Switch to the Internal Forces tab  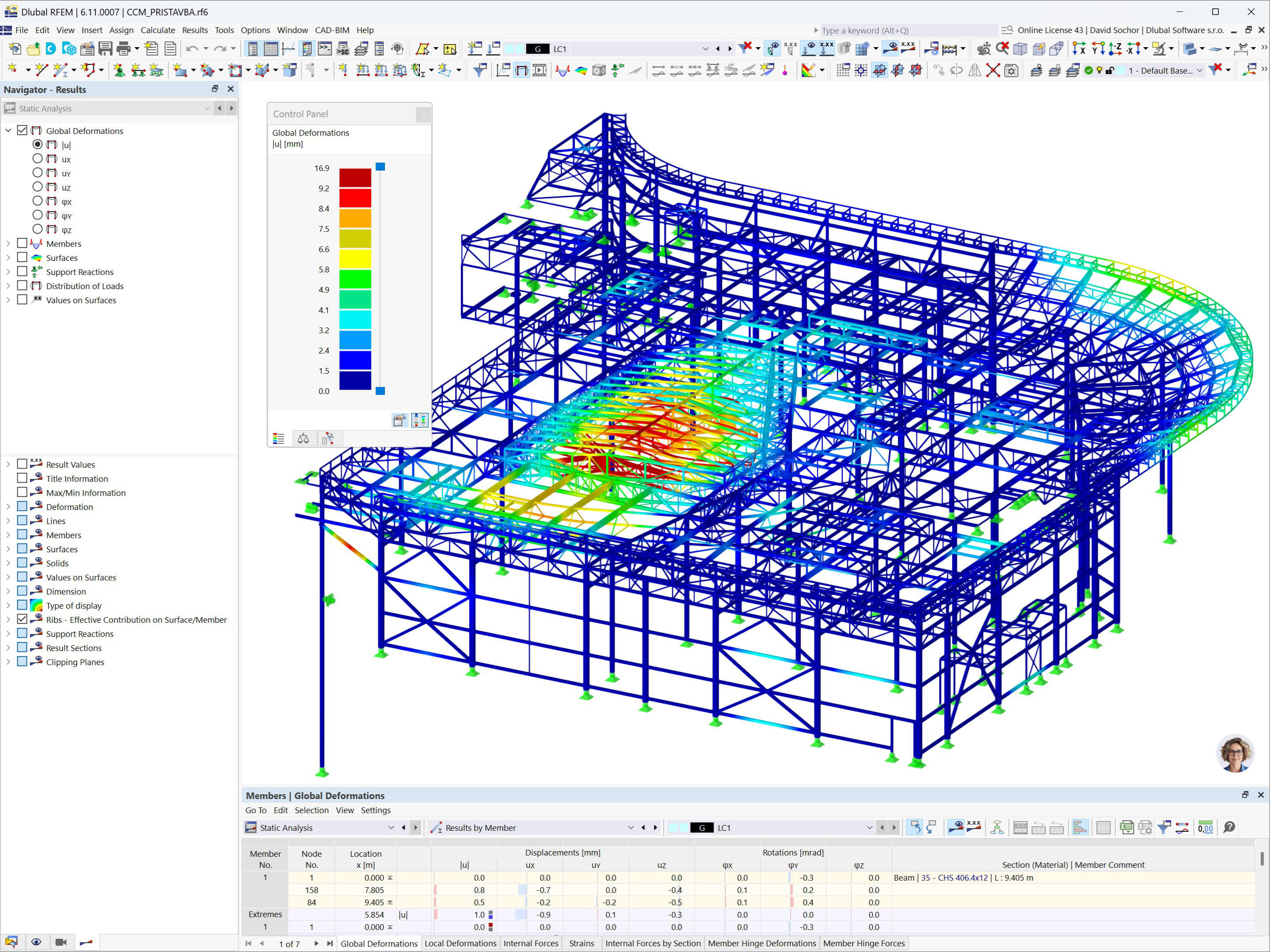(530, 943)
